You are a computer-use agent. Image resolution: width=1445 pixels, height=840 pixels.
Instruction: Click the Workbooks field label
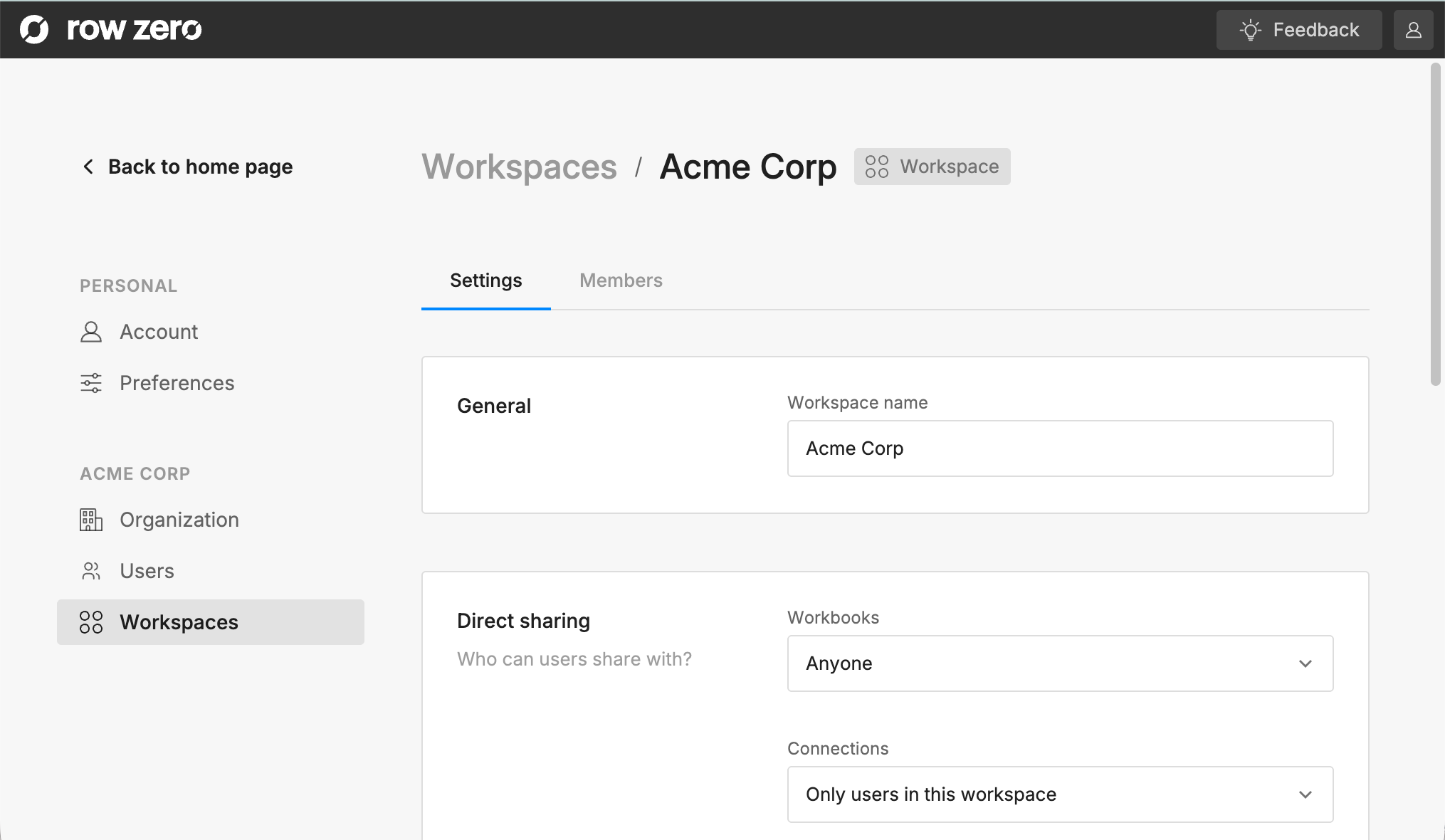[834, 618]
